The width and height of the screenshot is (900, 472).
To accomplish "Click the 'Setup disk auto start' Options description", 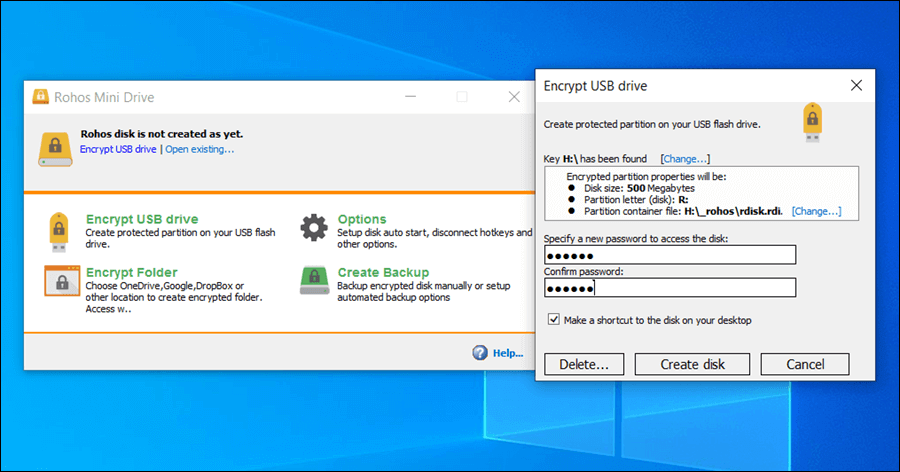I will point(435,238).
